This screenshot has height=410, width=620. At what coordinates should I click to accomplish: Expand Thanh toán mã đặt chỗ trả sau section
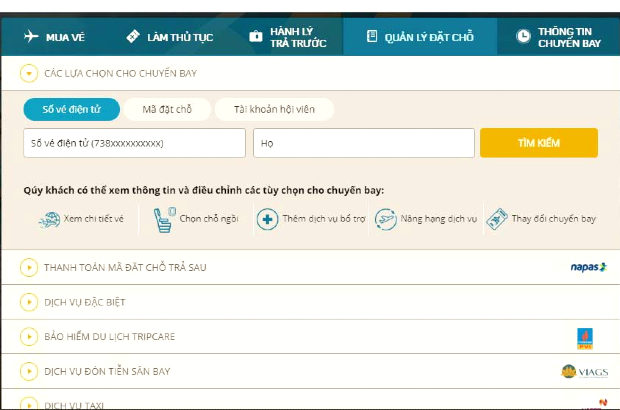tap(29, 267)
